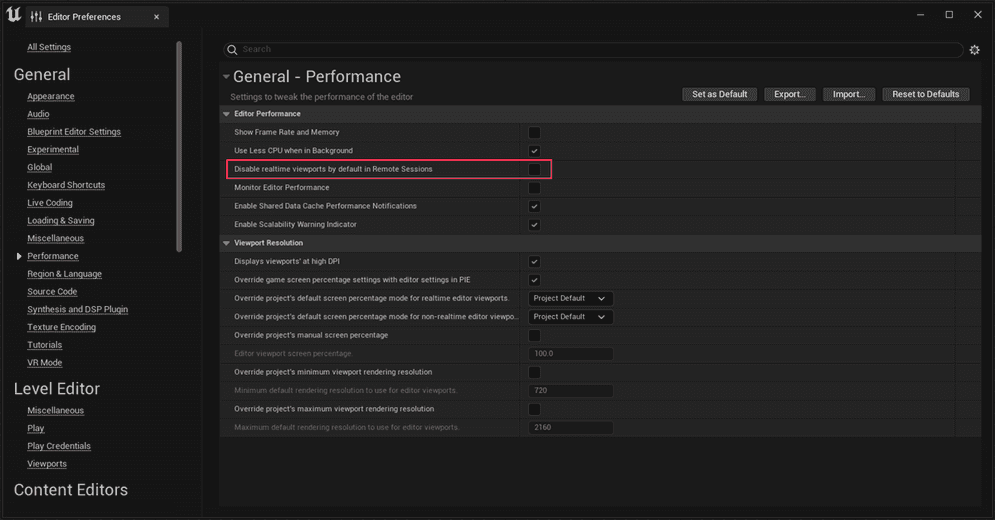Open Appearance settings in sidebar
Screen dimensions: 995x520
(51, 96)
